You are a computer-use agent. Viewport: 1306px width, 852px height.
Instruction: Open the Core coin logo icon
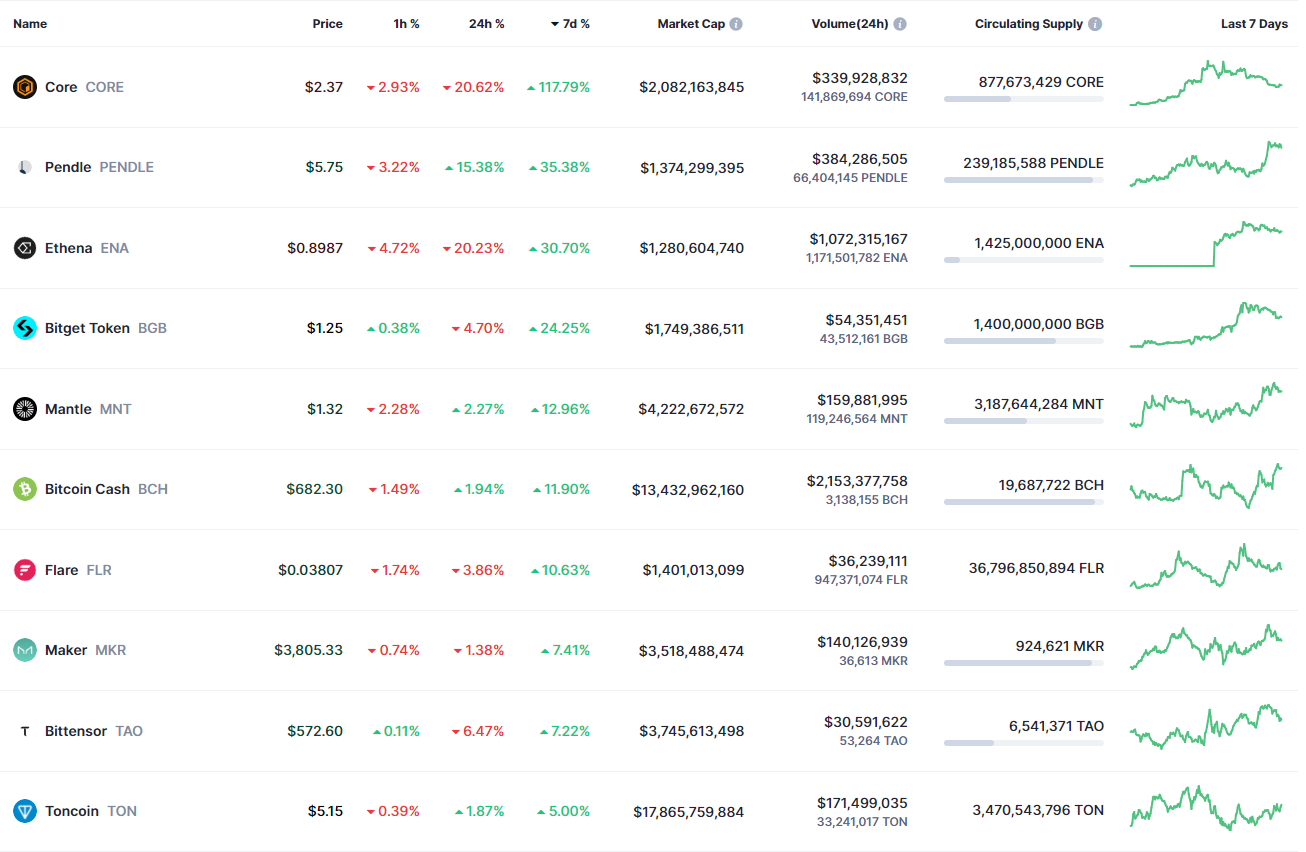coord(25,87)
